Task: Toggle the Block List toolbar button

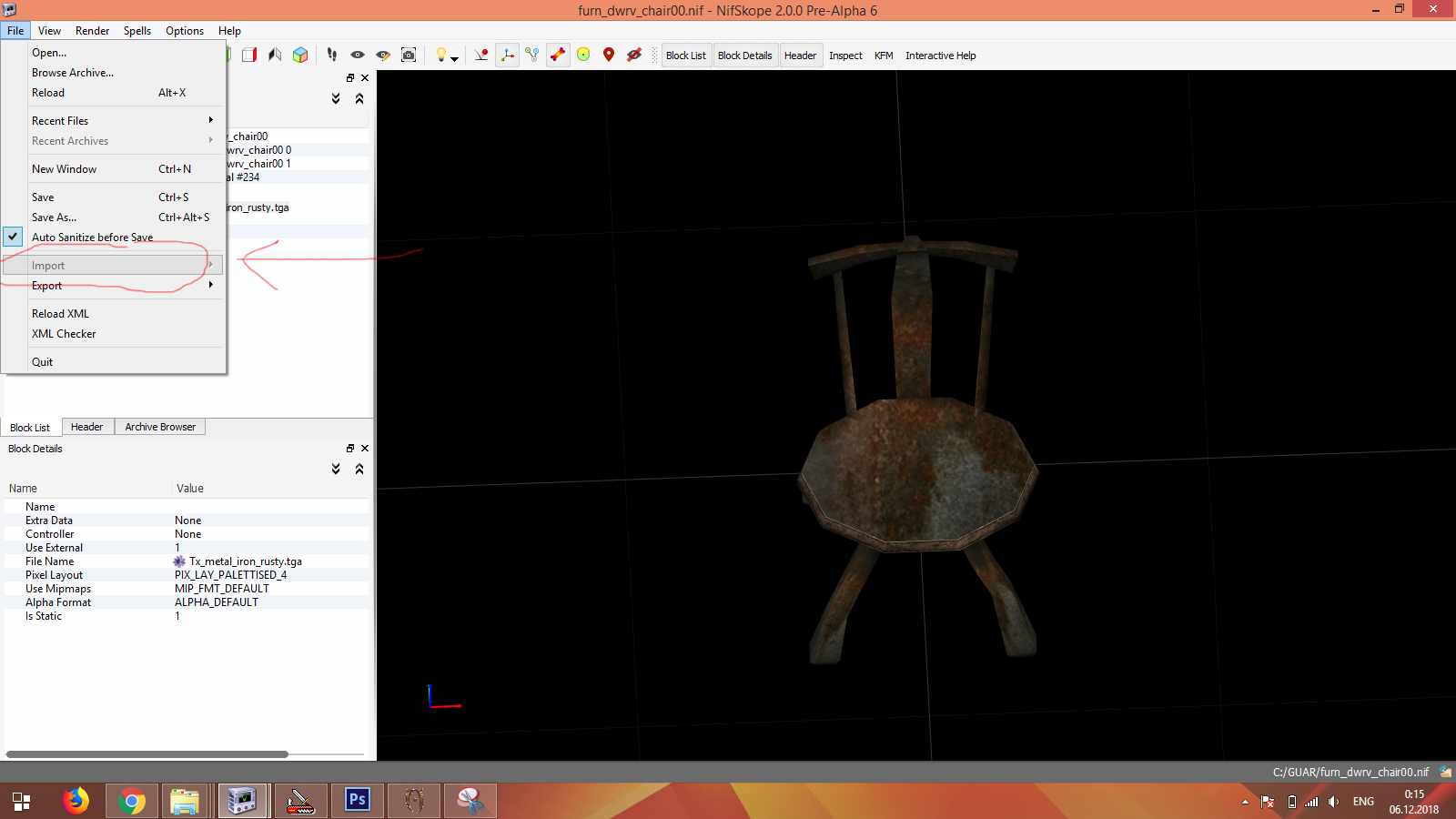Action: coord(686,56)
